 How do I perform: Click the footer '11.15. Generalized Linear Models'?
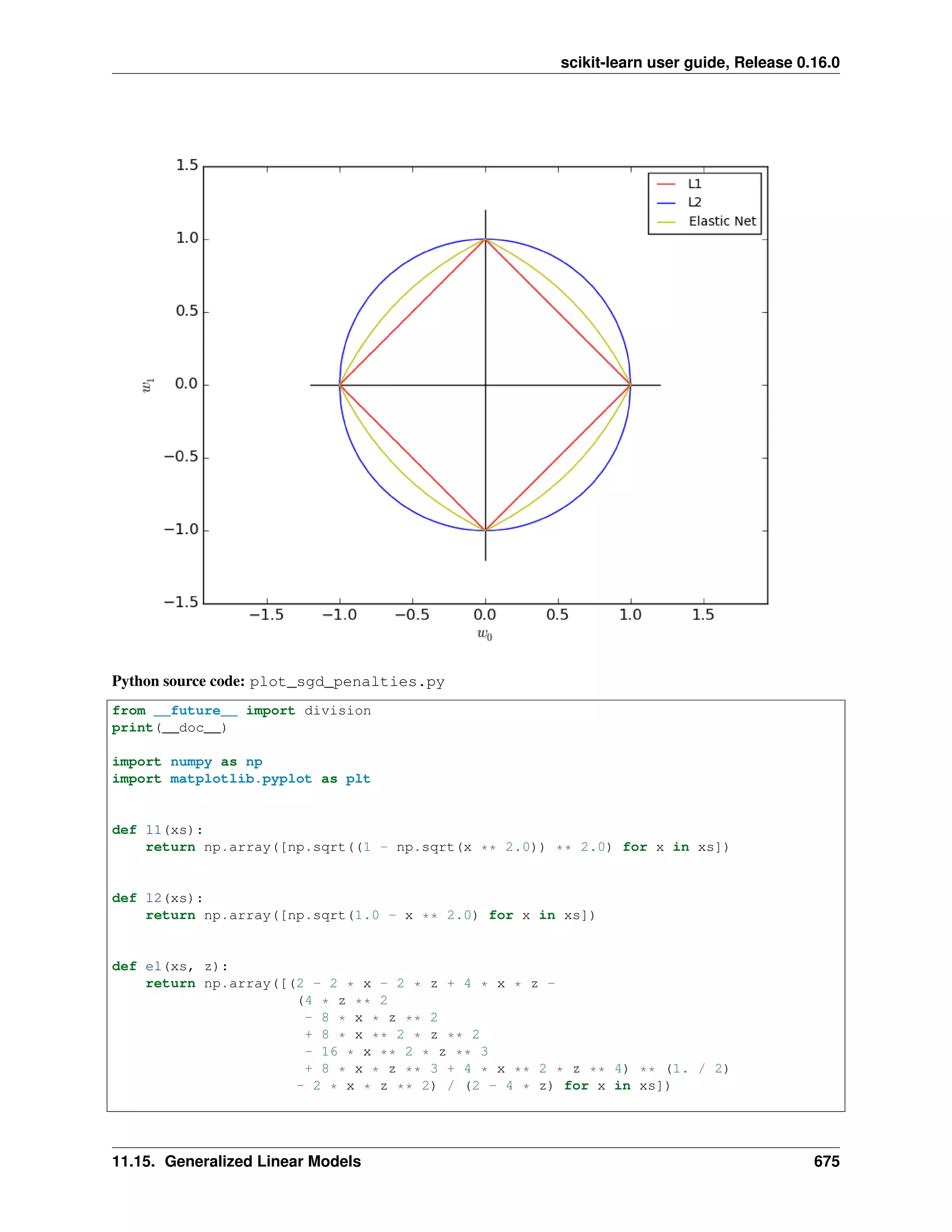236,1161
